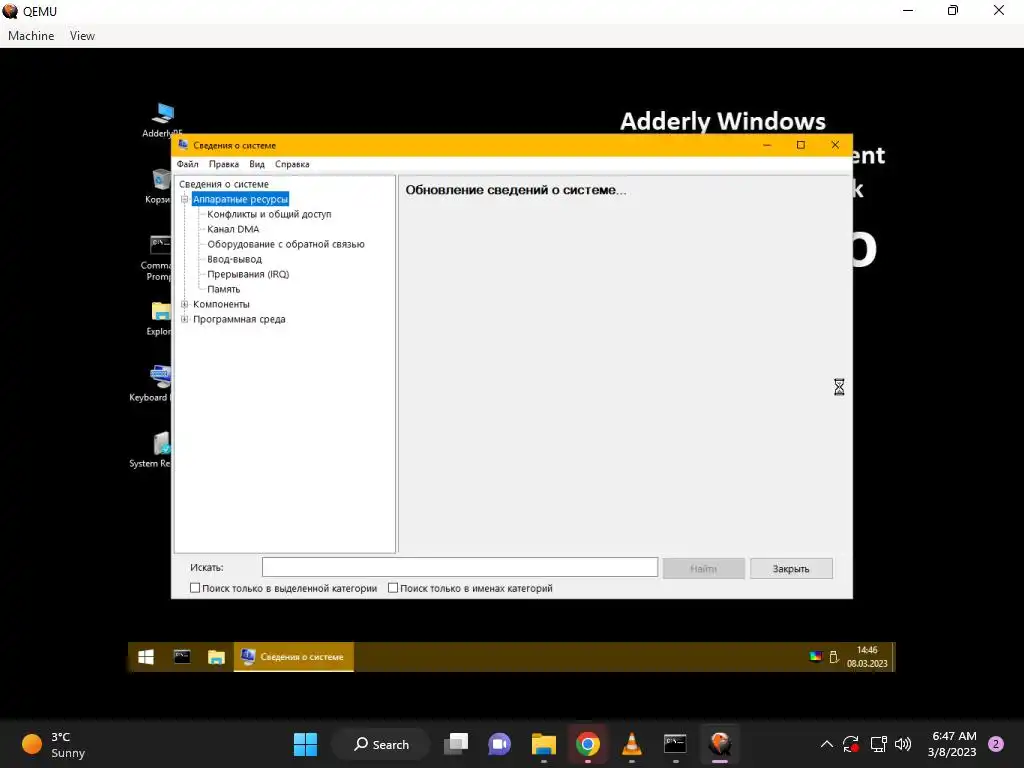This screenshot has width=1024, height=768.
Task: Click the guest tray color display icon
Action: coord(816,657)
